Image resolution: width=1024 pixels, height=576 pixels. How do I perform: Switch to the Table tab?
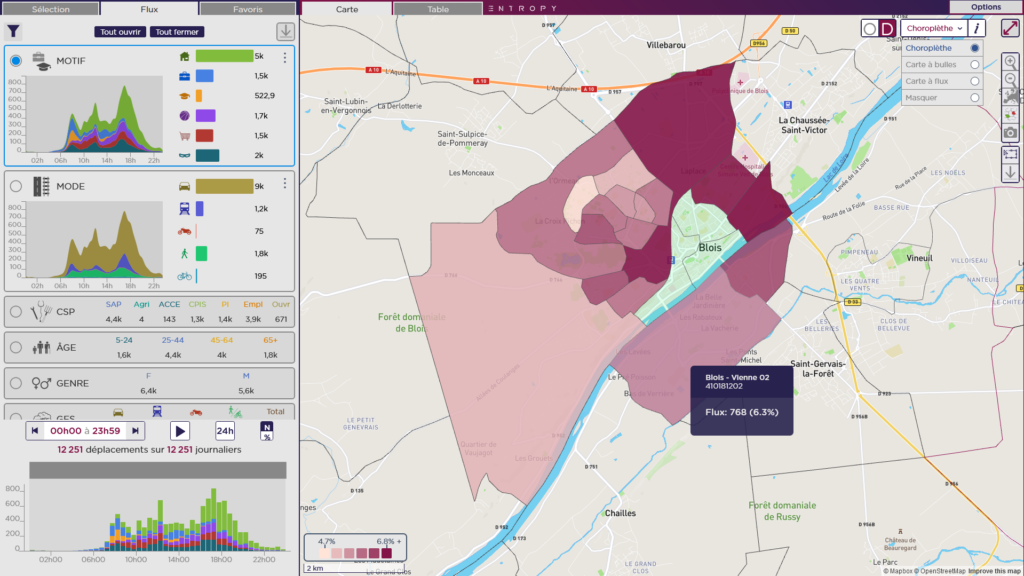pos(438,8)
